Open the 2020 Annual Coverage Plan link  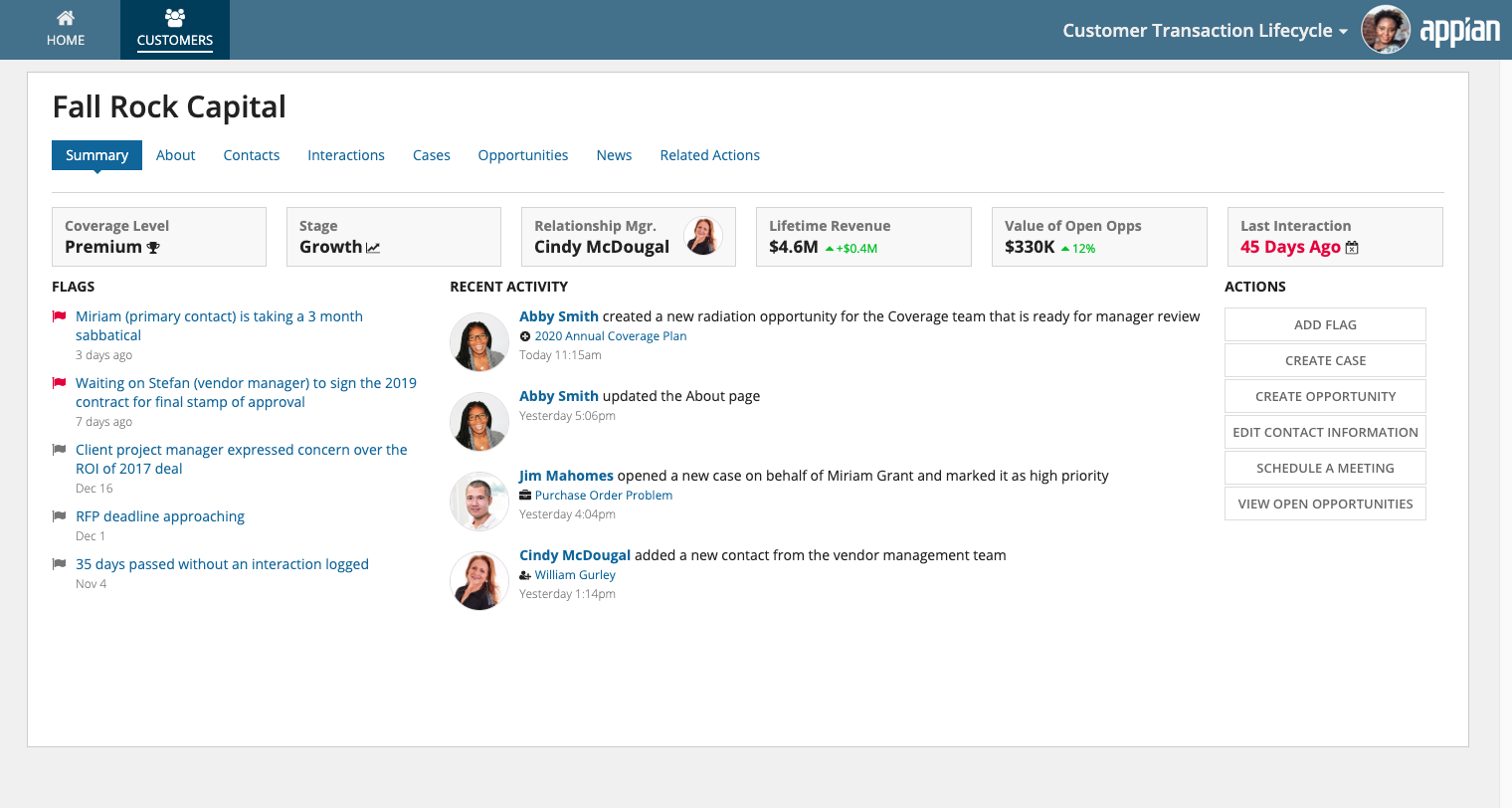coord(611,336)
